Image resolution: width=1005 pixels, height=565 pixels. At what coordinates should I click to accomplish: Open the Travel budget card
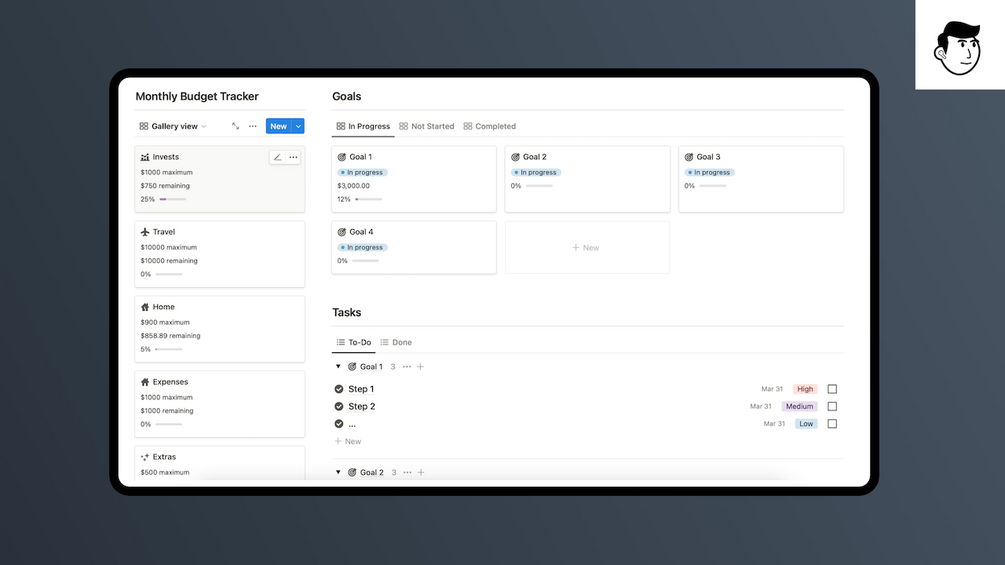[220, 254]
